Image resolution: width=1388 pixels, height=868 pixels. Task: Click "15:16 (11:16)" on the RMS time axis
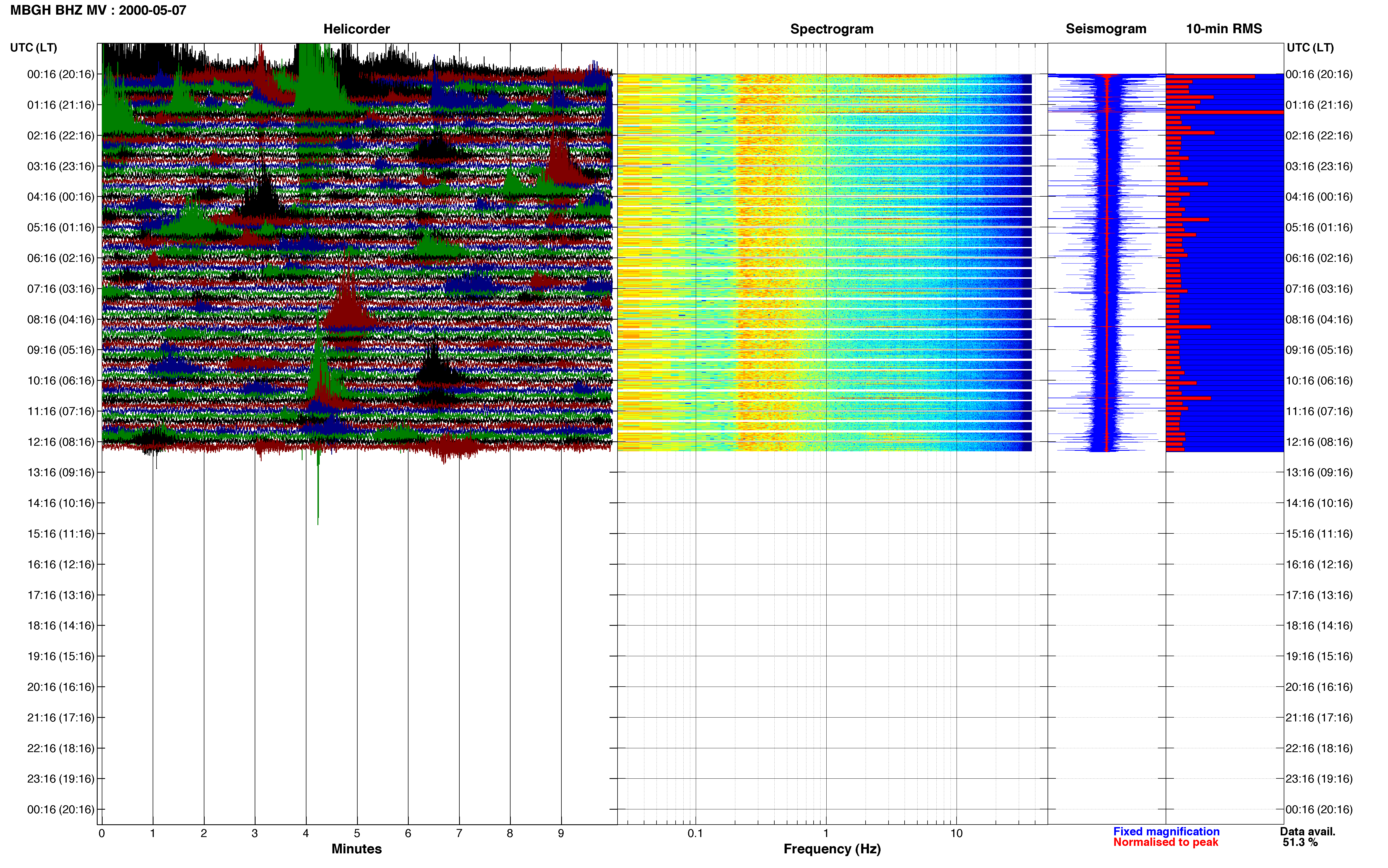coord(1319,534)
